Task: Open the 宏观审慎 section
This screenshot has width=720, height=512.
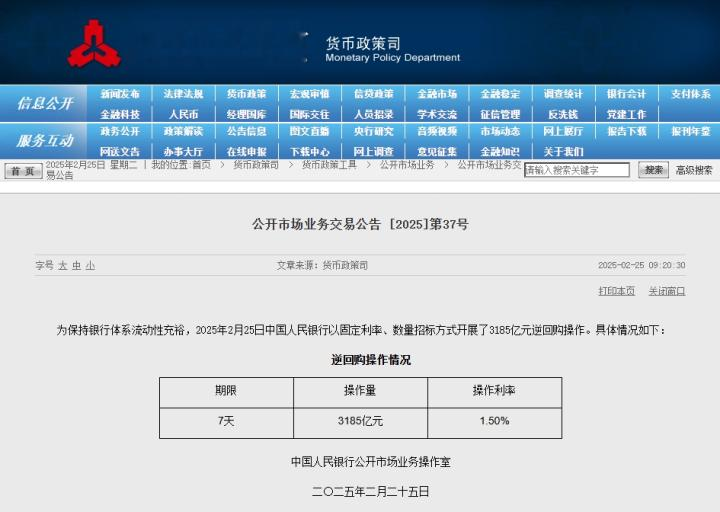Action: coord(310,94)
